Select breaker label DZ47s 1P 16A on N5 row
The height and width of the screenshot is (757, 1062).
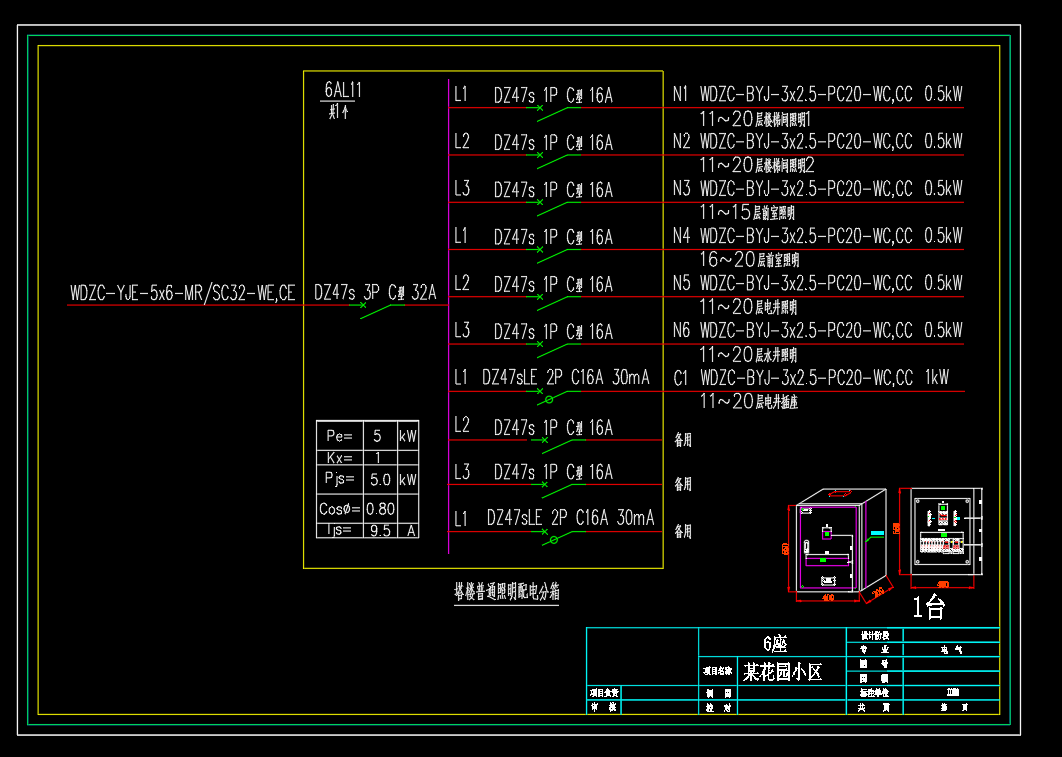point(553,284)
